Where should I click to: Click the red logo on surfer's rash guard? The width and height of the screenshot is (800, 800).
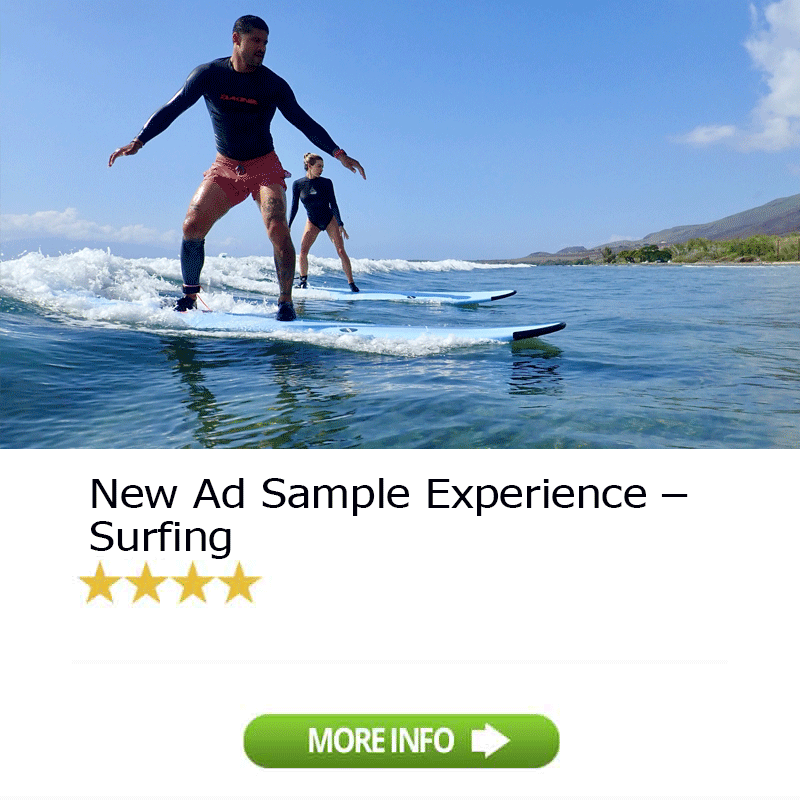pos(238,98)
